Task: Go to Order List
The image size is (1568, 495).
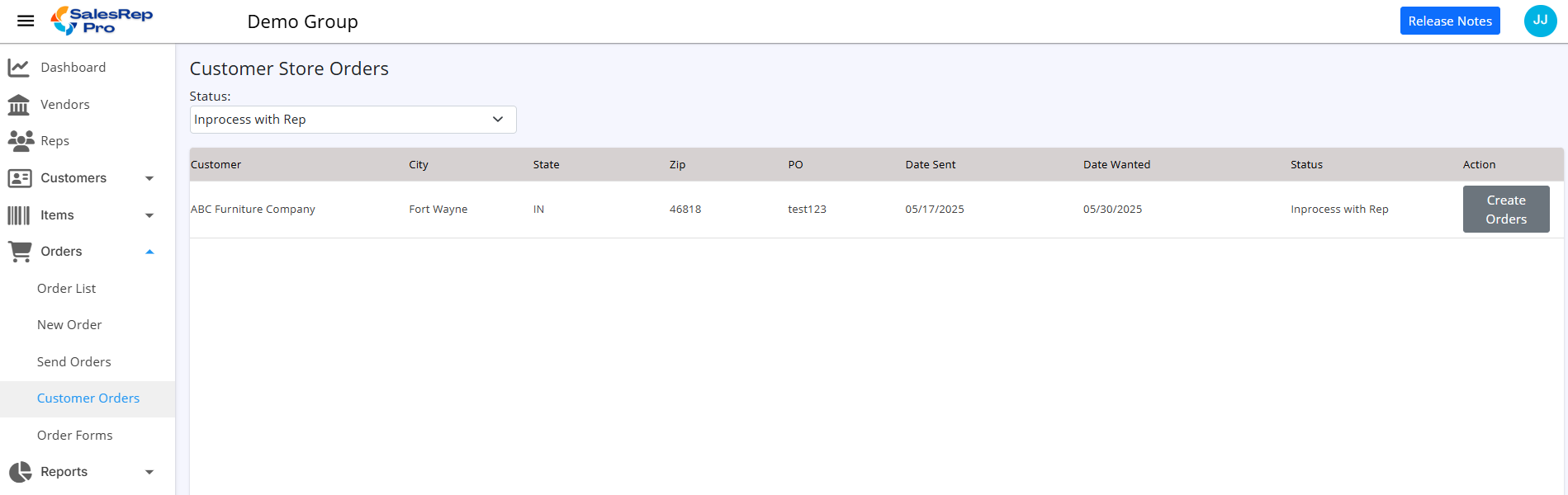Action: pos(67,289)
